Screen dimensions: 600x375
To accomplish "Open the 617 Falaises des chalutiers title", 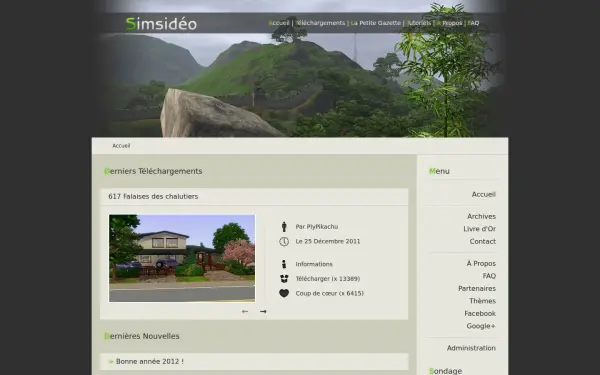I will (x=153, y=196).
